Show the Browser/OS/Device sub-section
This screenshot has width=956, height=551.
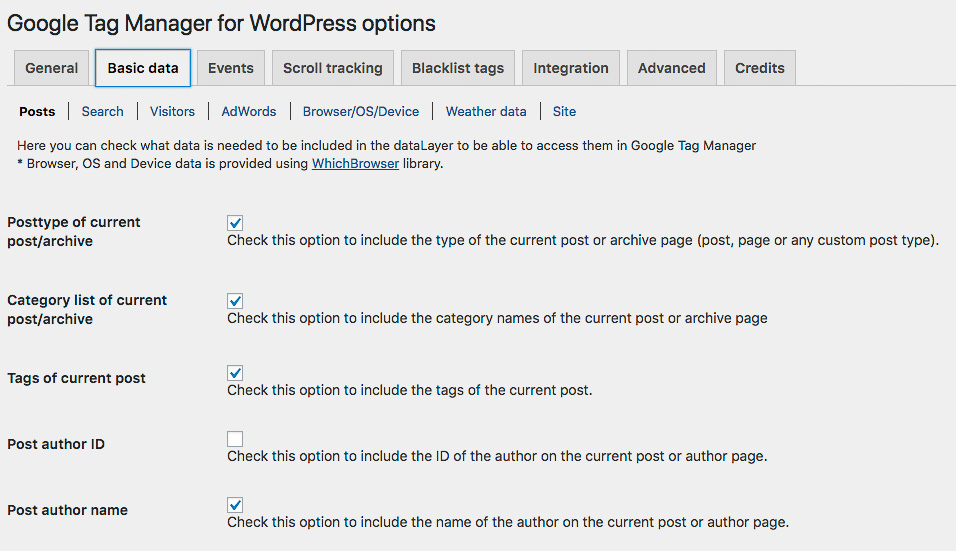[361, 112]
